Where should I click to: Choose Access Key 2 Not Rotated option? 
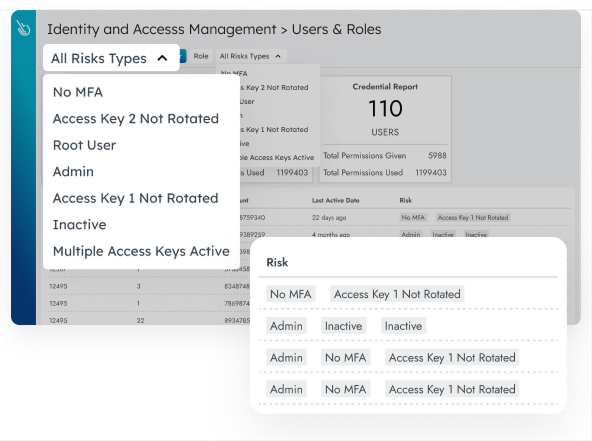136,119
